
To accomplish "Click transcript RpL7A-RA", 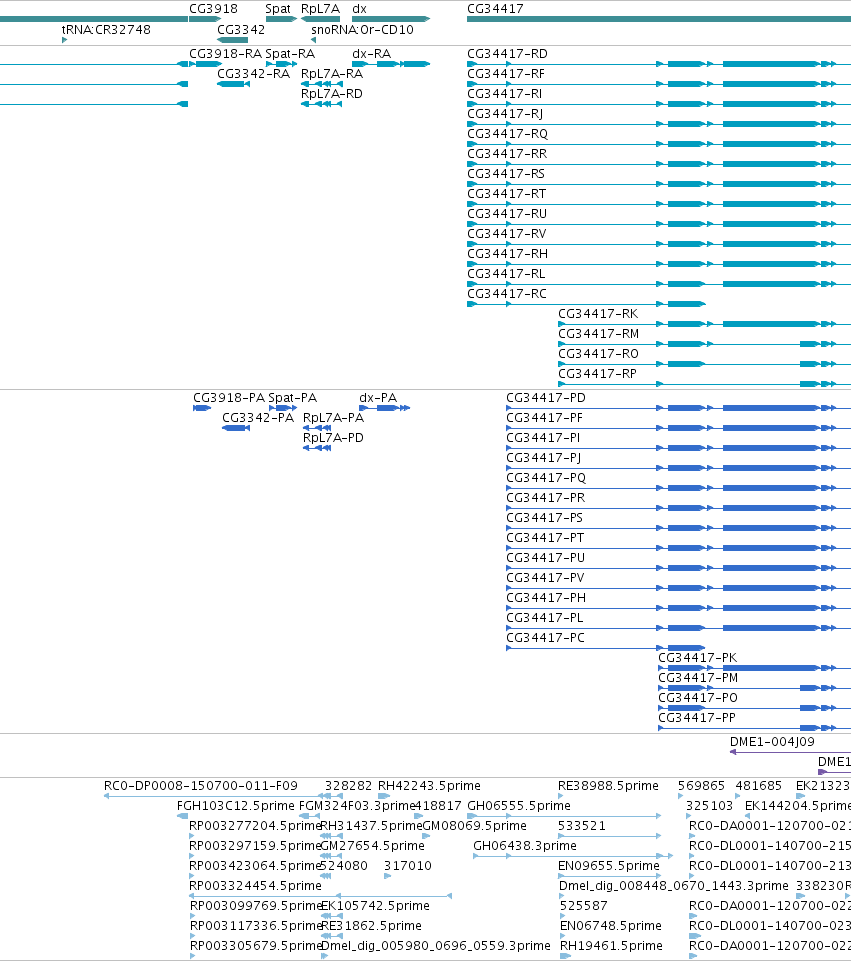I will coord(331,74).
